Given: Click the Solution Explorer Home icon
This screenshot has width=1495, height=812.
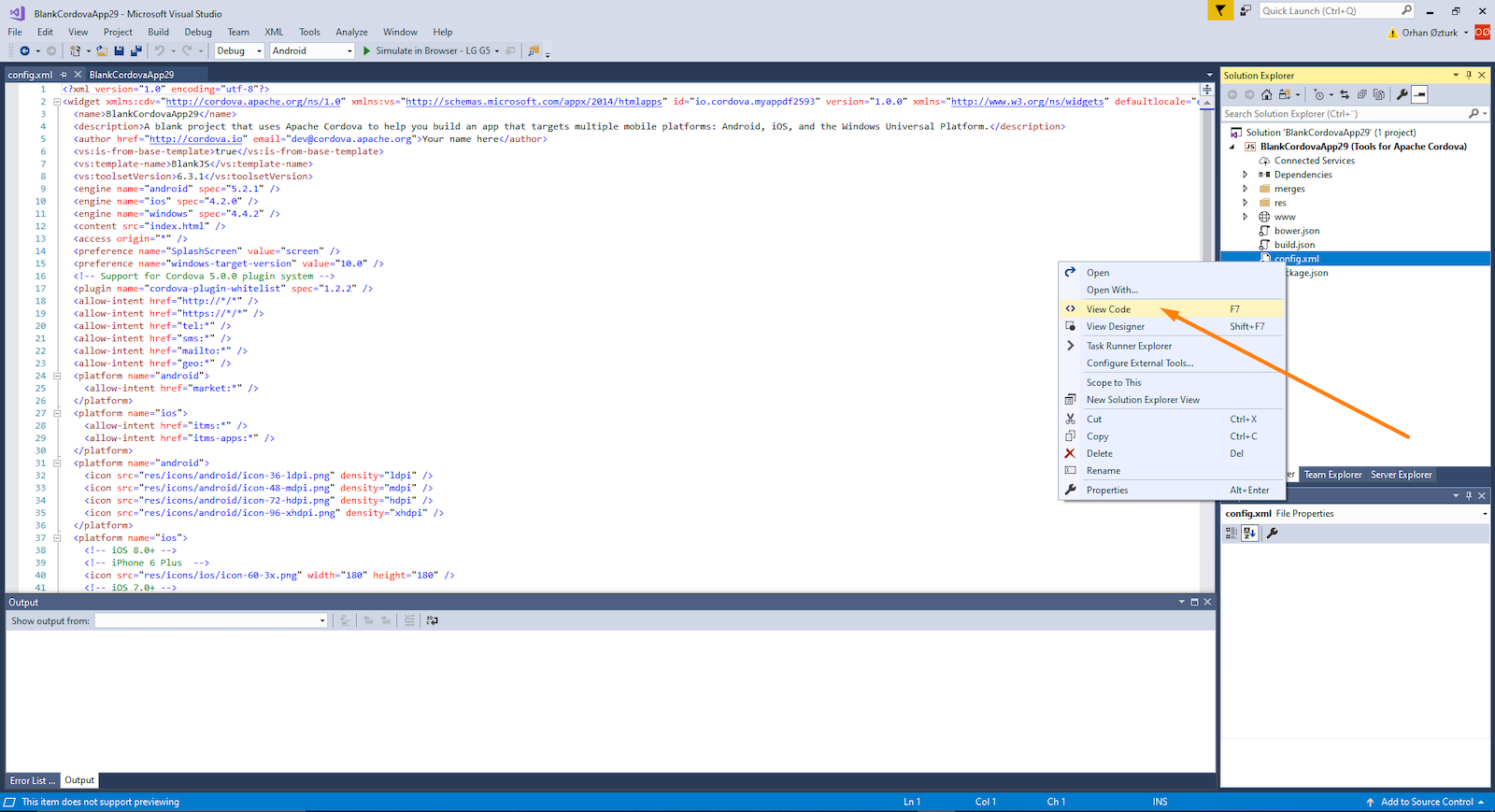Looking at the screenshot, I should [x=1266, y=94].
